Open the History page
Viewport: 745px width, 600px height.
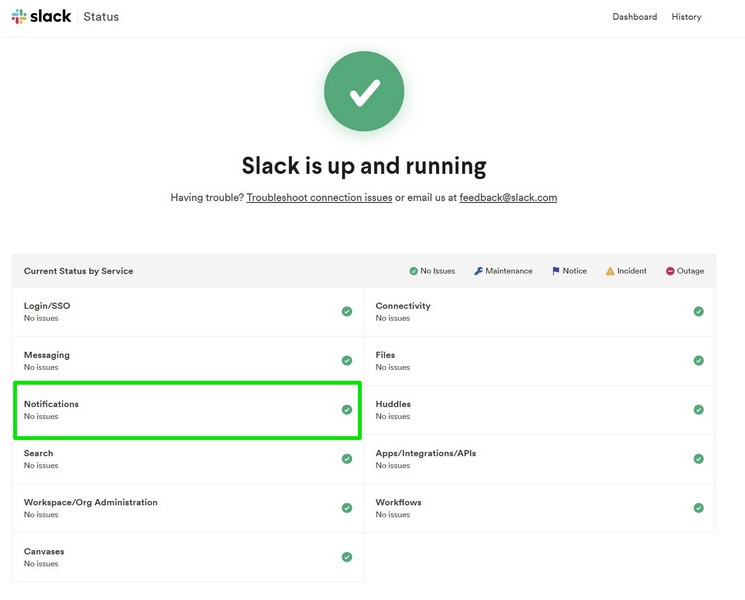point(686,17)
